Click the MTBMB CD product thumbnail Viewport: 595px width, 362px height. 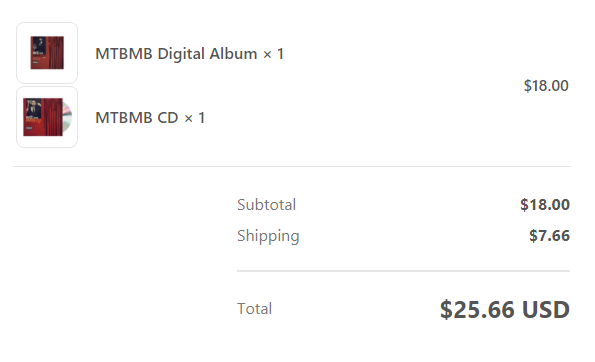coord(47,117)
